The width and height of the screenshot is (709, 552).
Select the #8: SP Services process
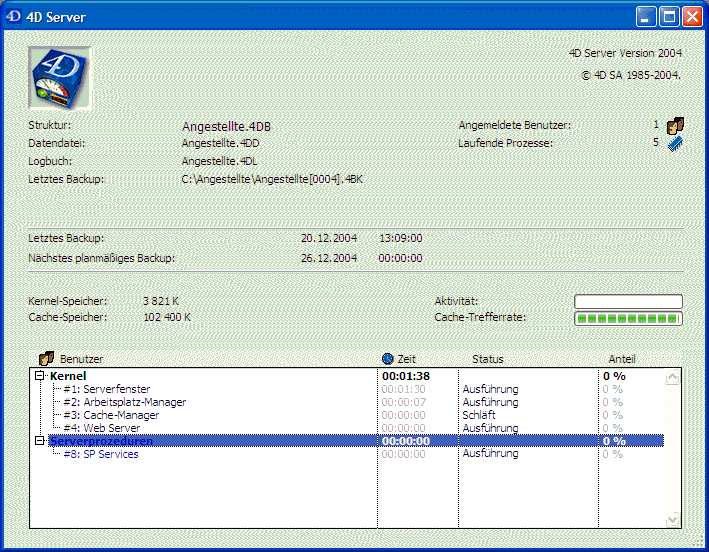[100, 454]
